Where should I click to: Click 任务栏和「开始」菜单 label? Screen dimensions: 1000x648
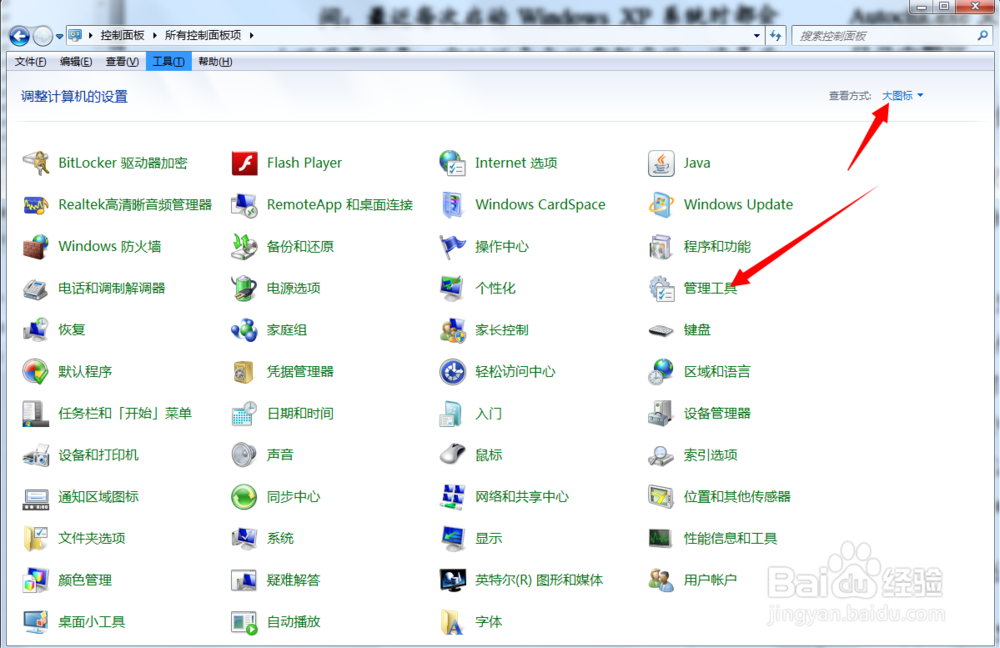point(125,413)
